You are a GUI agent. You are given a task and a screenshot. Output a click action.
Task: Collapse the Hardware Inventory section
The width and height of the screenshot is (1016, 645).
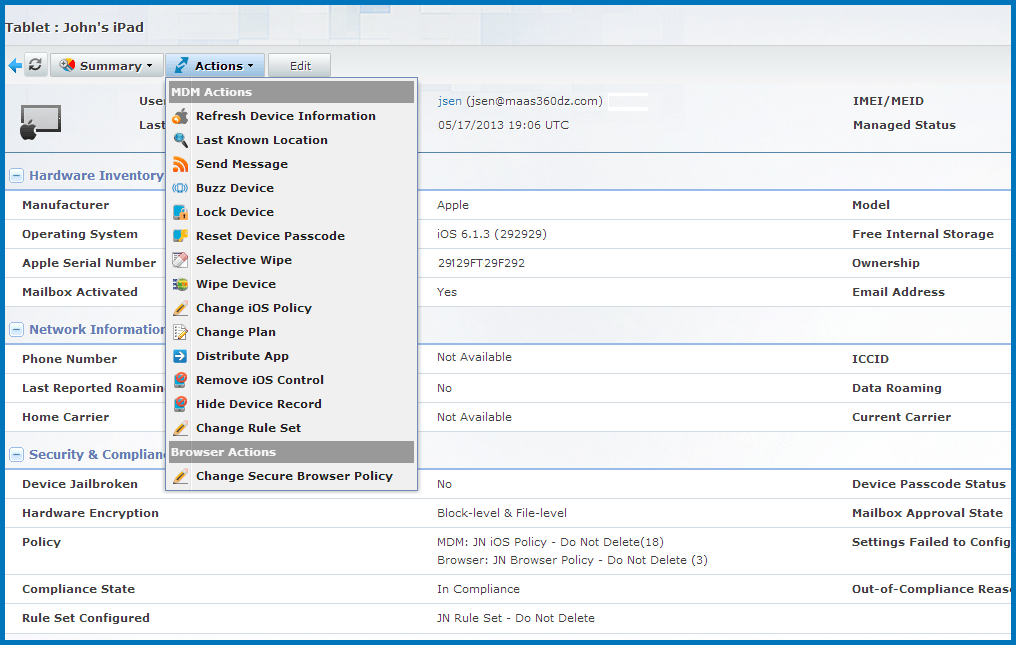click(17, 176)
